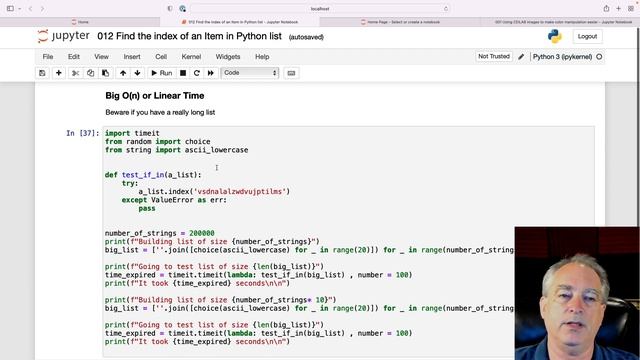Restart kernel and run all cells

click(x=211, y=73)
